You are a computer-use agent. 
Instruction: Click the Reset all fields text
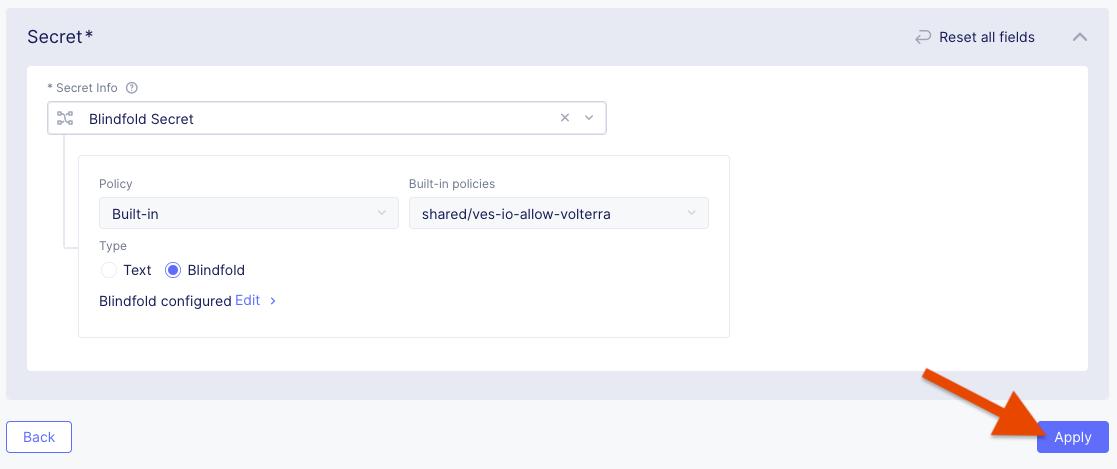(986, 37)
